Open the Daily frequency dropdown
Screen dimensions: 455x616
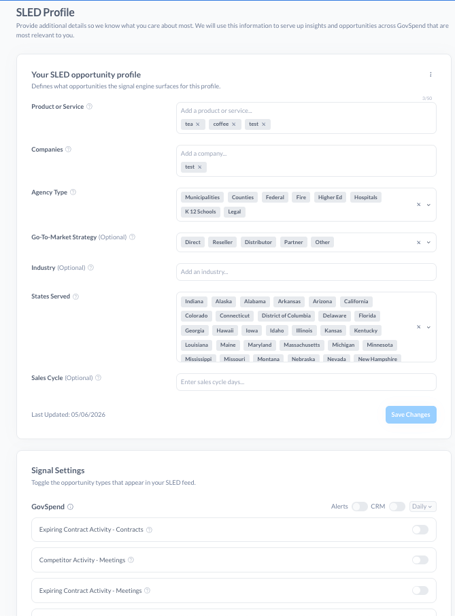tap(422, 506)
